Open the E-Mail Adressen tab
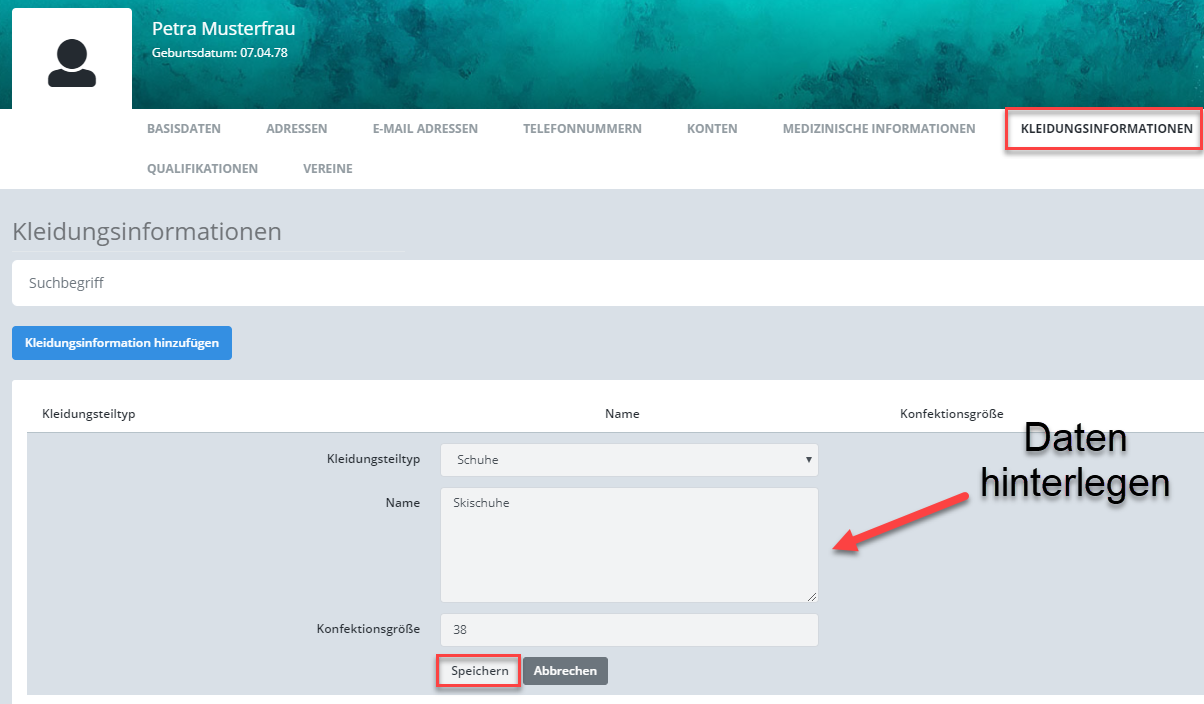Image resolution: width=1204 pixels, height=704 pixels. [425, 129]
